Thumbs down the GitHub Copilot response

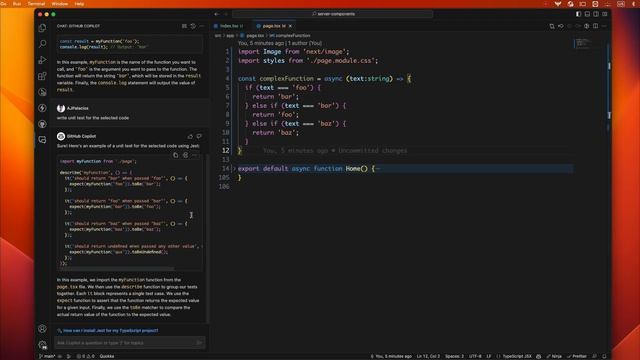pos(199,136)
